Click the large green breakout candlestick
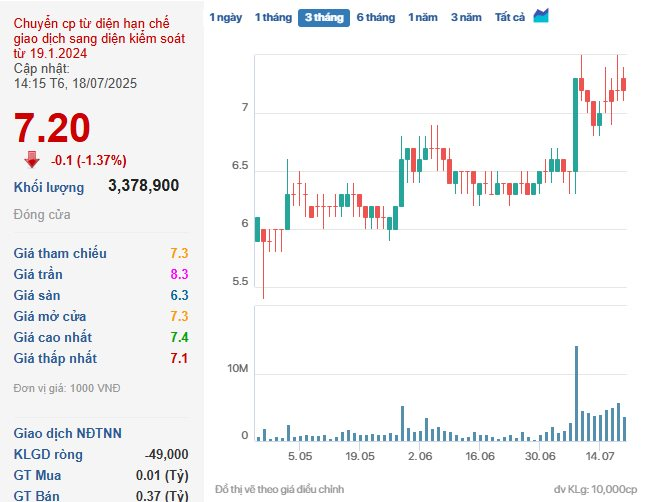Viewport: 653px width, 502px height. 576,124
